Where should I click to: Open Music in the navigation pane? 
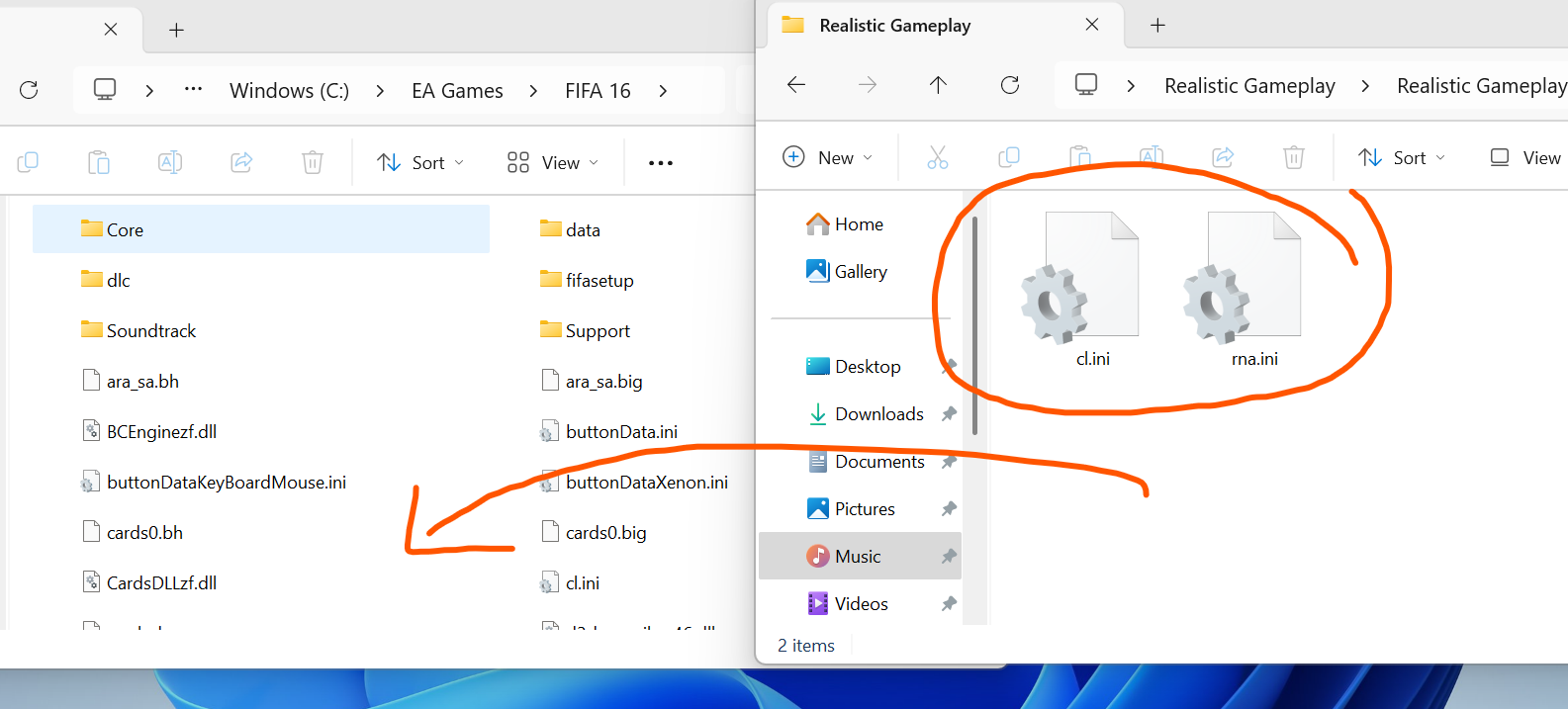tap(861, 557)
